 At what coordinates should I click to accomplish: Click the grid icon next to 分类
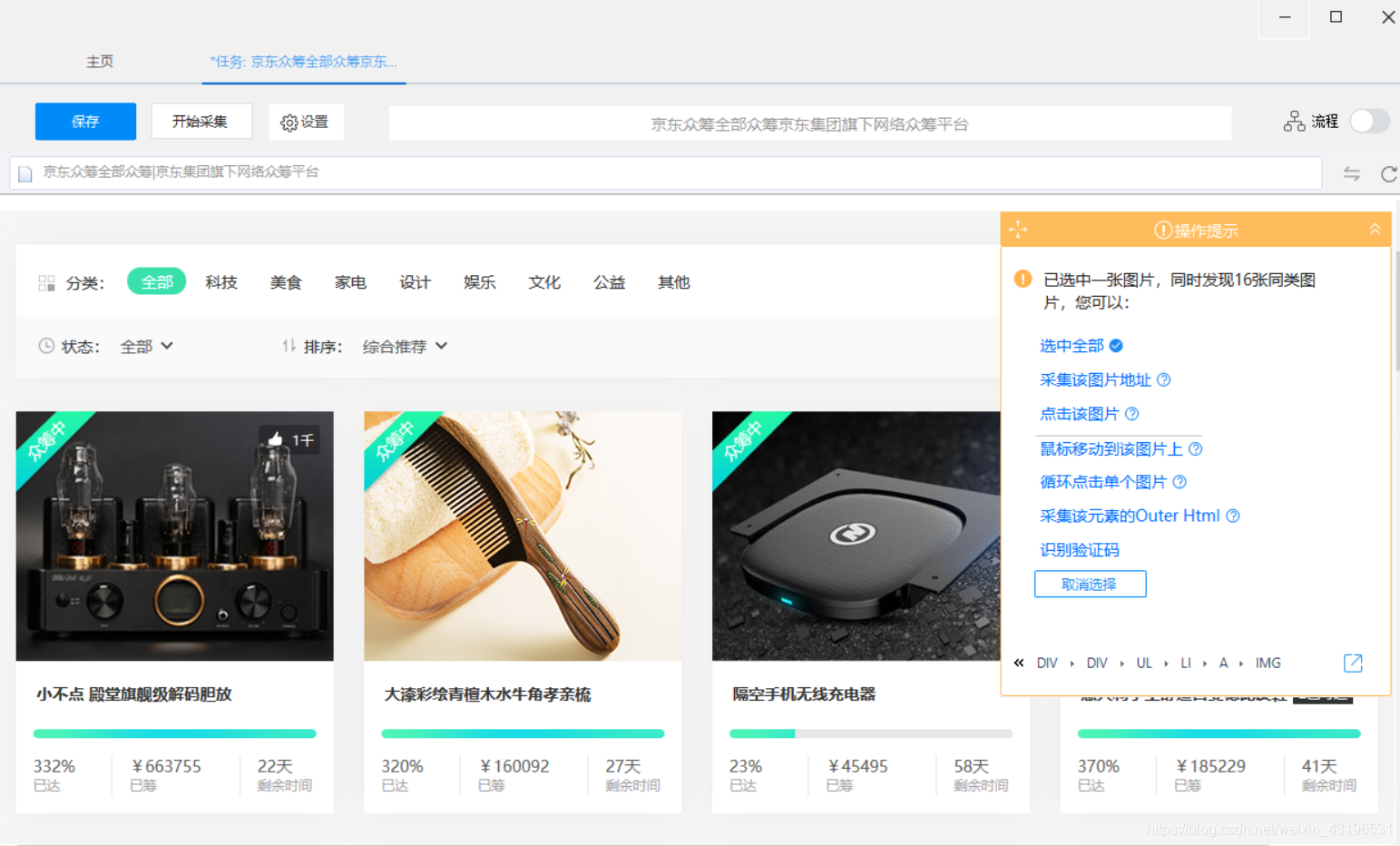pyautogui.click(x=46, y=283)
